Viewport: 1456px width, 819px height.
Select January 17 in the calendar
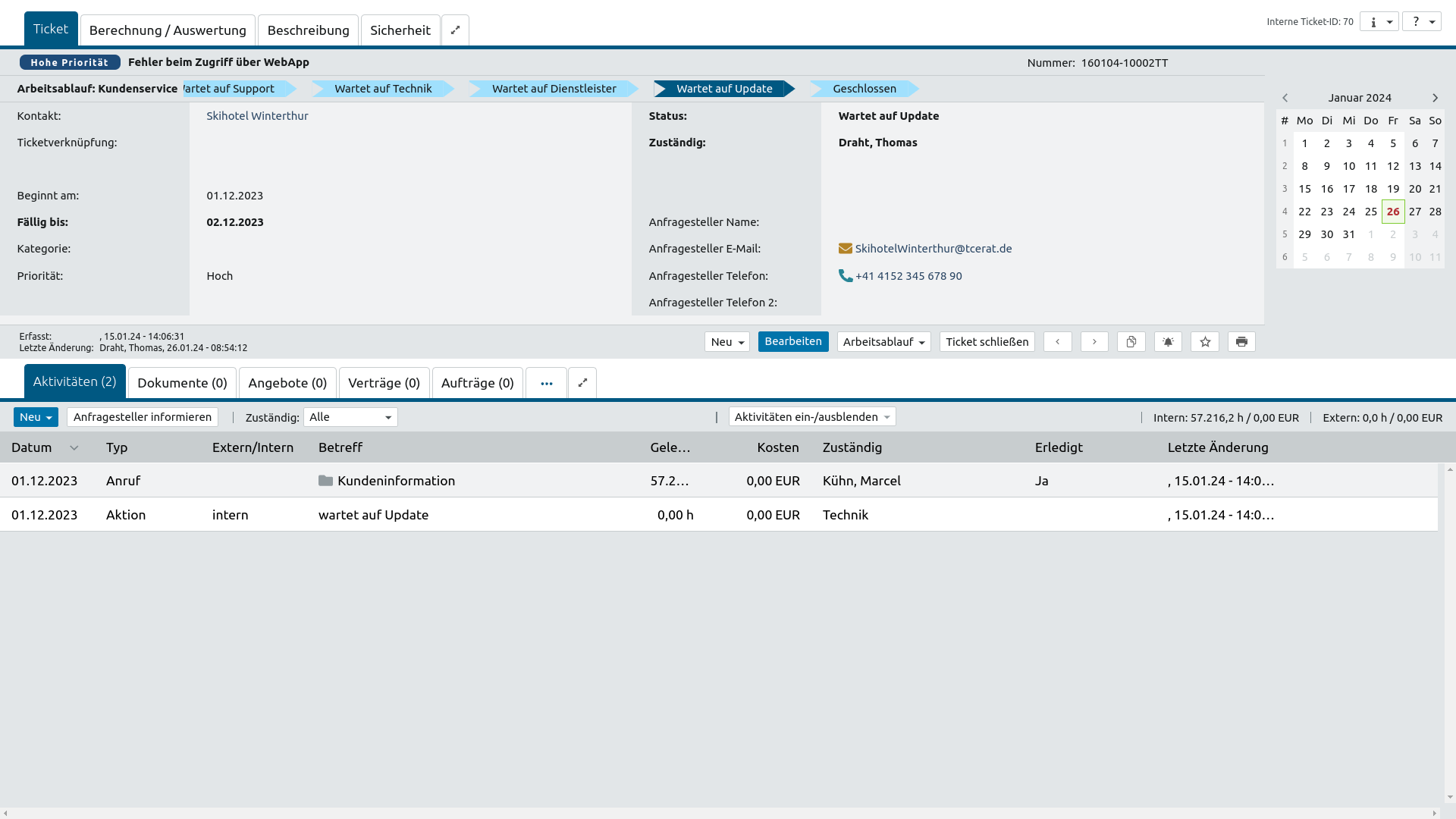[x=1348, y=189]
